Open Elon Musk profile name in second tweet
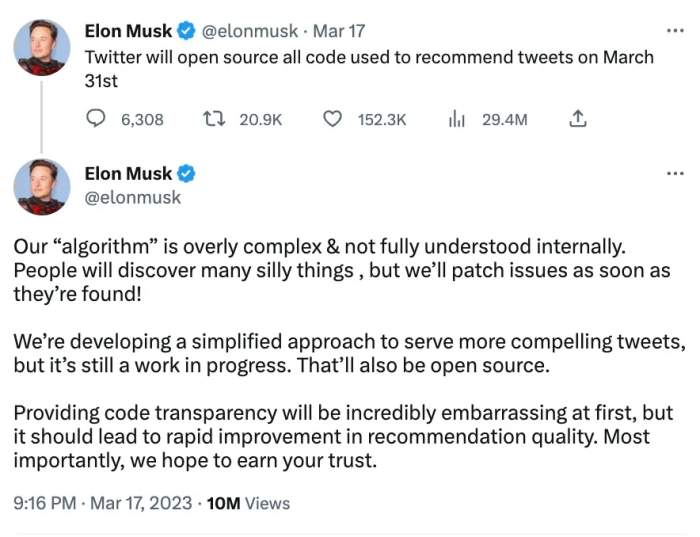This screenshot has width=700, height=537. [128, 174]
